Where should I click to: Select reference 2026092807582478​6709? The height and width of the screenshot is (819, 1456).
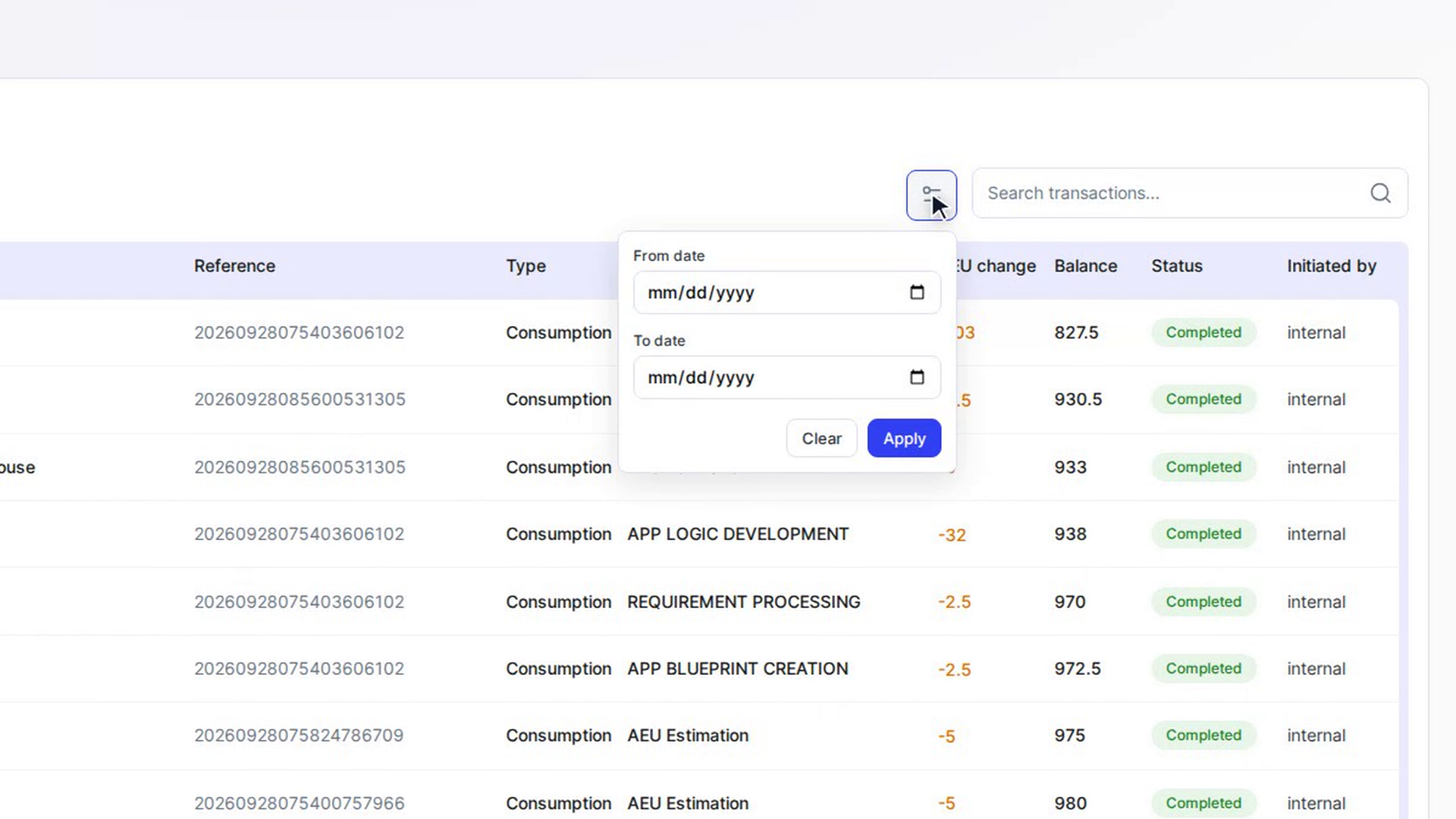click(x=299, y=736)
